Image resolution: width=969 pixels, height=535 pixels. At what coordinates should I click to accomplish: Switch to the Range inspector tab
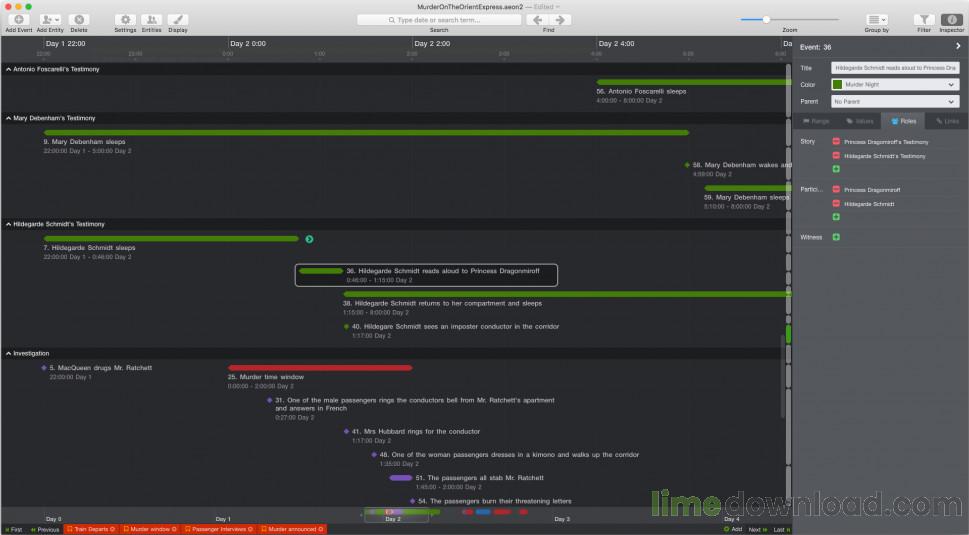[816, 121]
